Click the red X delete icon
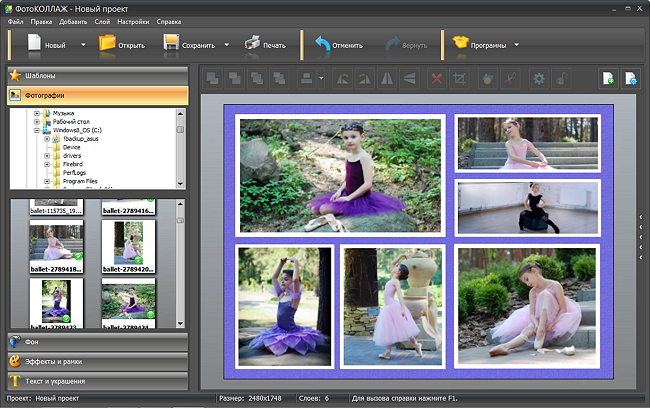This screenshot has height=408, width=650. [436, 78]
